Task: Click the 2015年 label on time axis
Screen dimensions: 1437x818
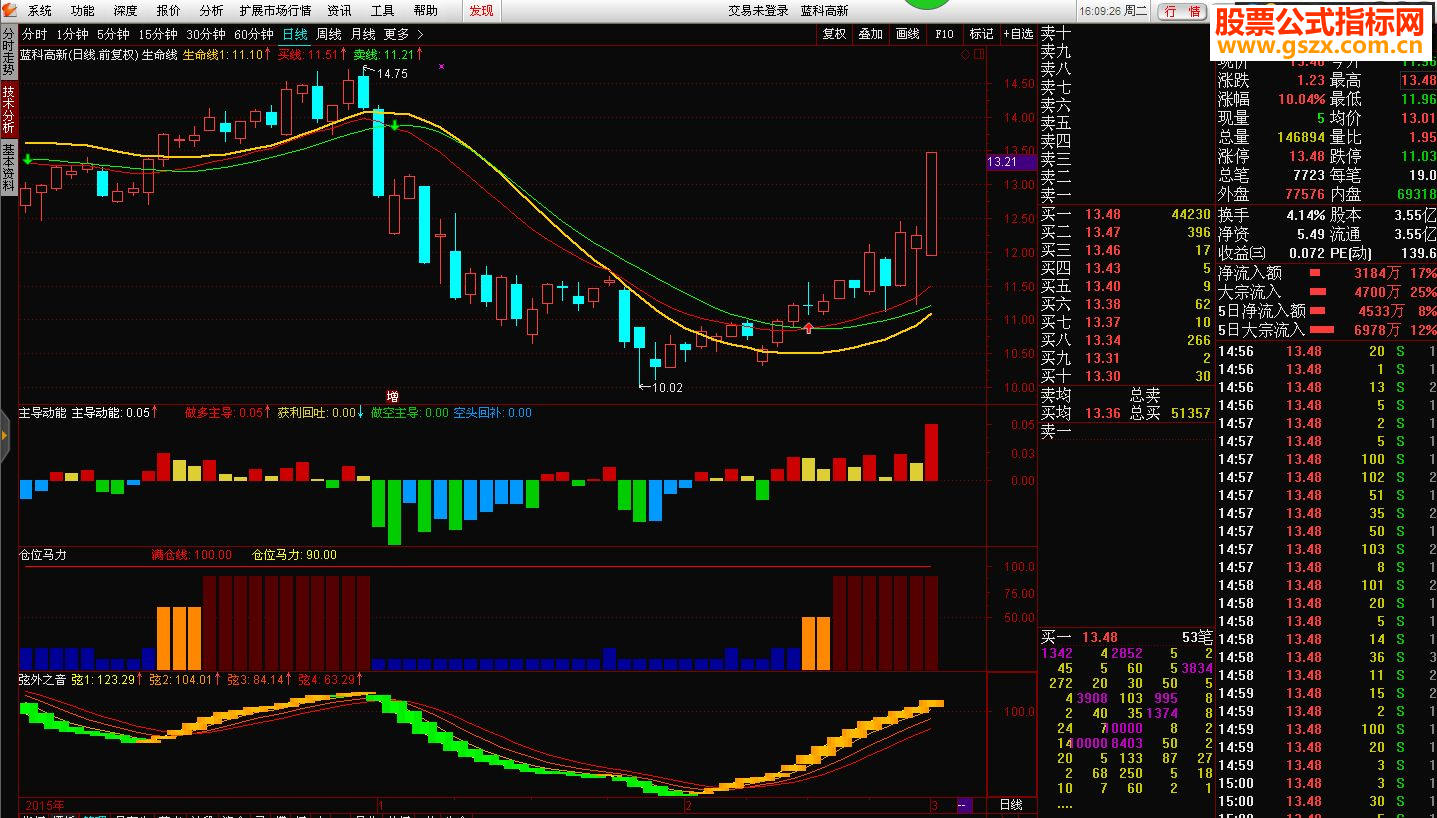Action: click(45, 805)
